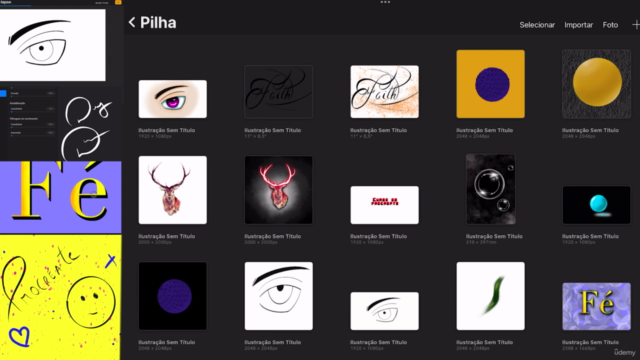Open the small wide eye sketch artwork

pyautogui.click(x=384, y=311)
